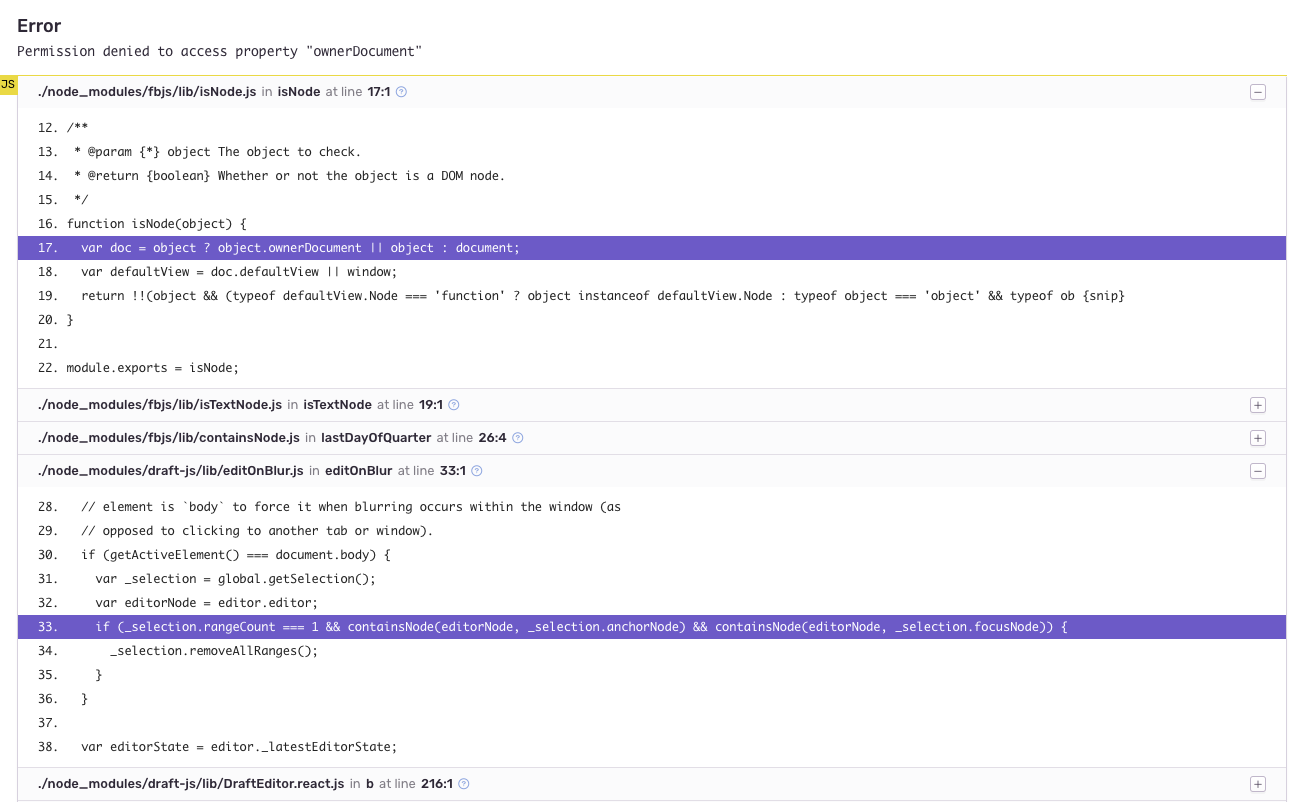Click help icon beside editOnBlur line 33:1
Viewport: 1304px width, 802px height.
[x=476, y=470]
